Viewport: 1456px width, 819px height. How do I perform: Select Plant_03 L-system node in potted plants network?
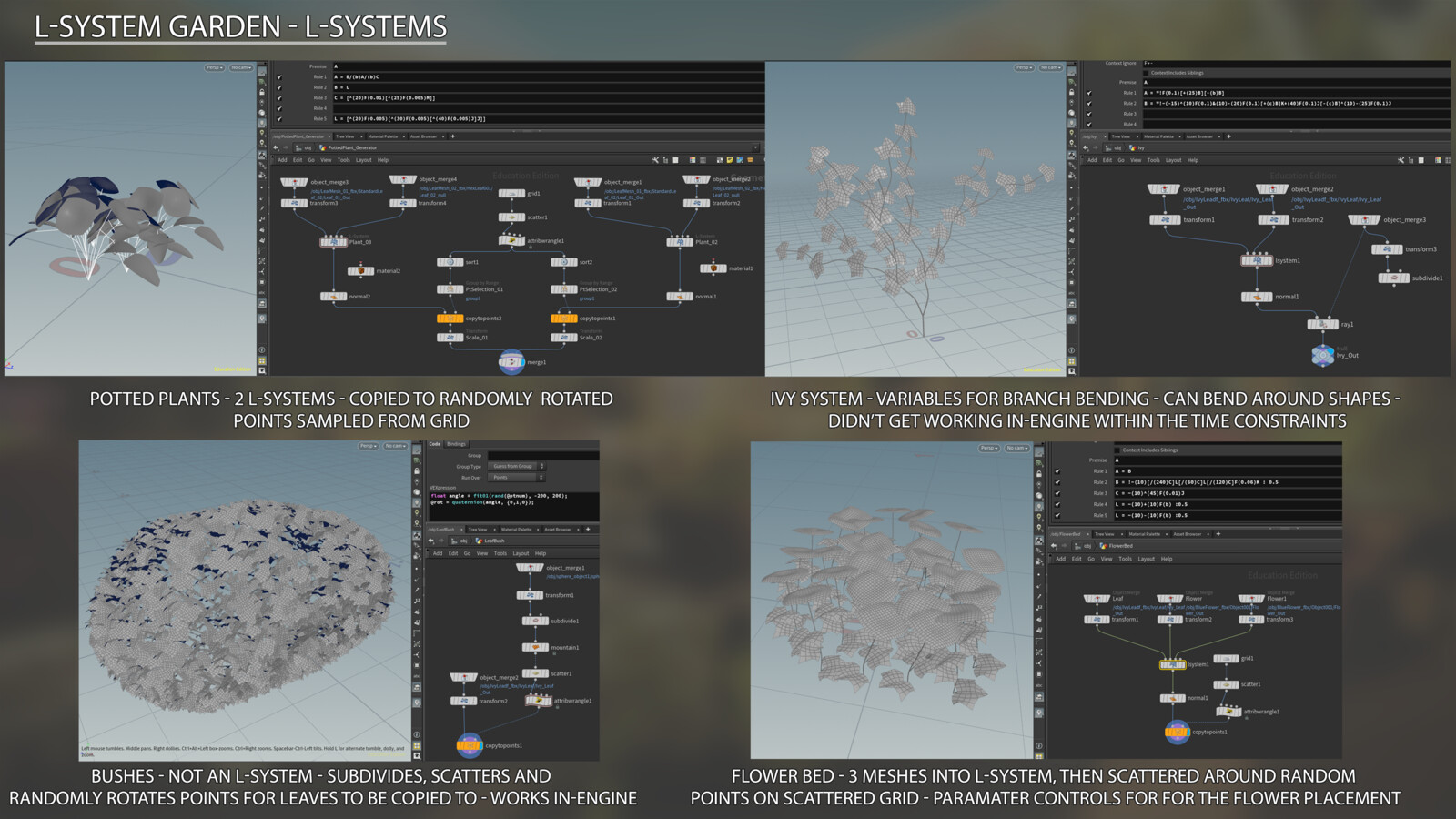[x=333, y=242]
